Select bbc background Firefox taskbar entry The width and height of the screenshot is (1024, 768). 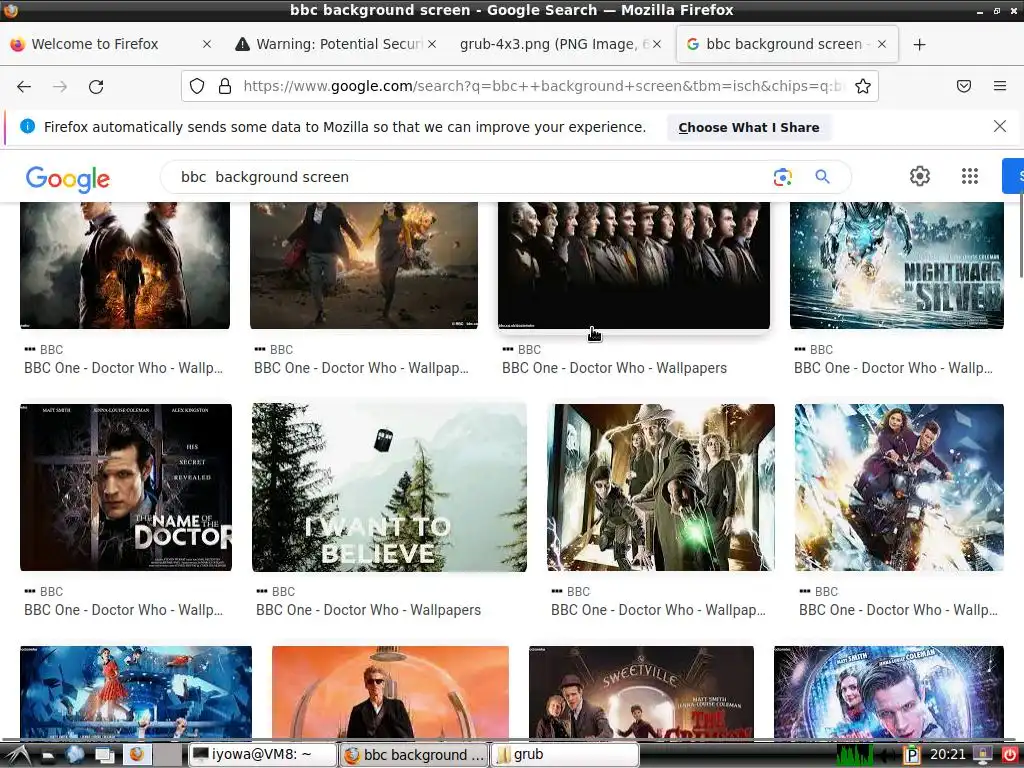click(x=414, y=754)
